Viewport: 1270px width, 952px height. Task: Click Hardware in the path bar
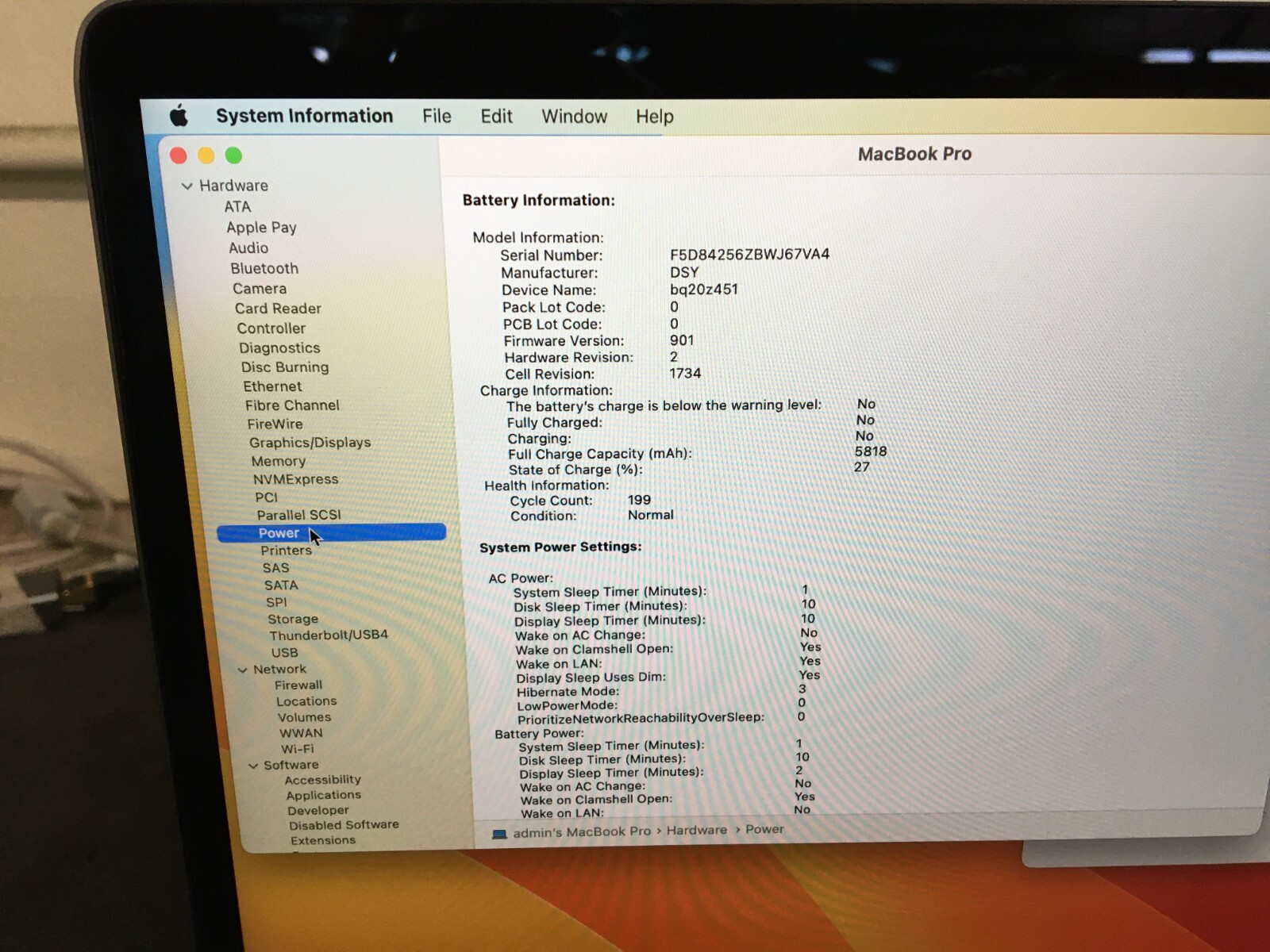click(697, 831)
